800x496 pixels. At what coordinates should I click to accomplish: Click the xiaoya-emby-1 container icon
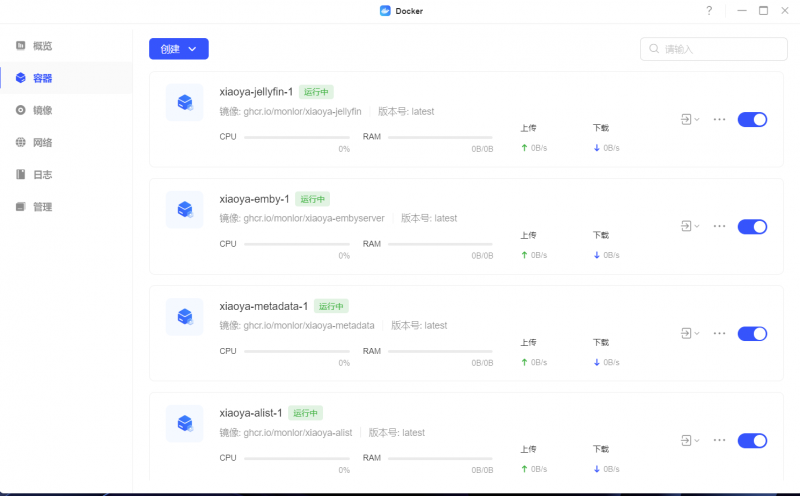185,209
